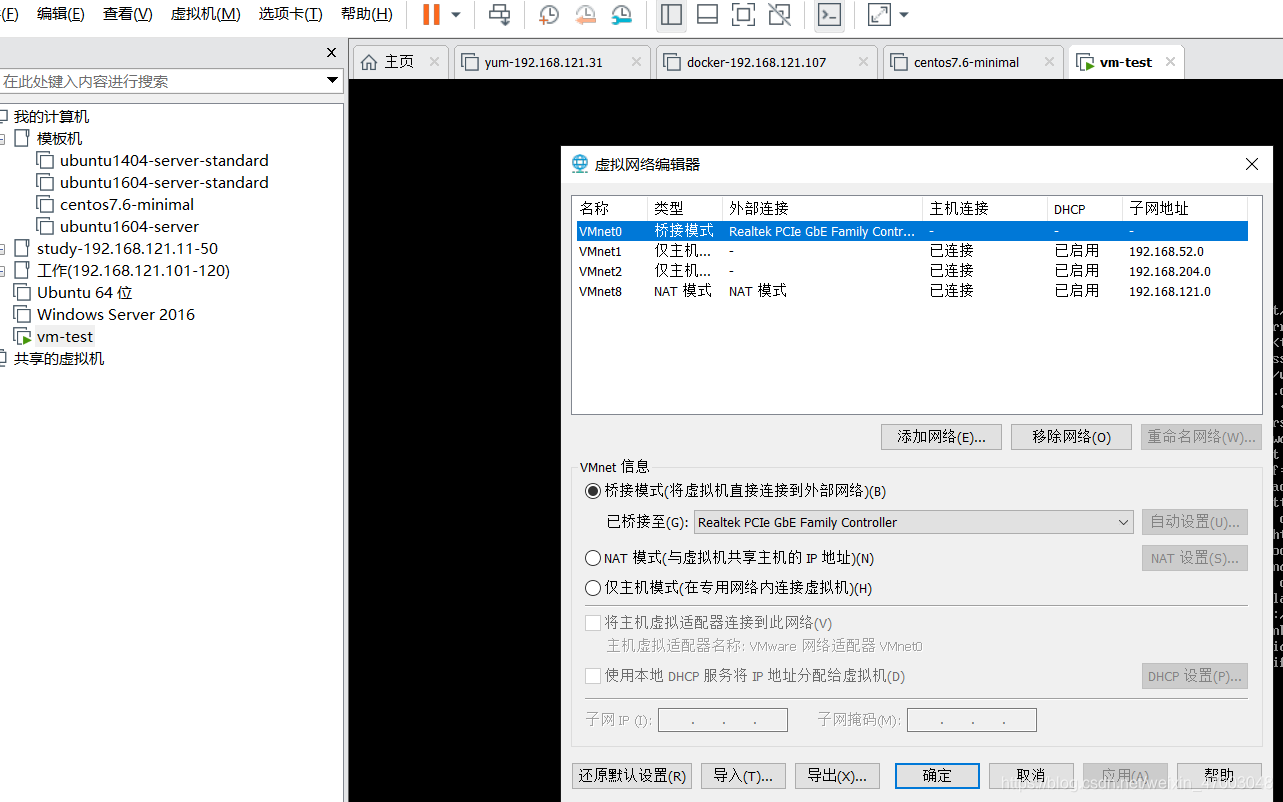Select the VMnet2 host-only row
This screenshot has width=1283, height=802.
912,271
